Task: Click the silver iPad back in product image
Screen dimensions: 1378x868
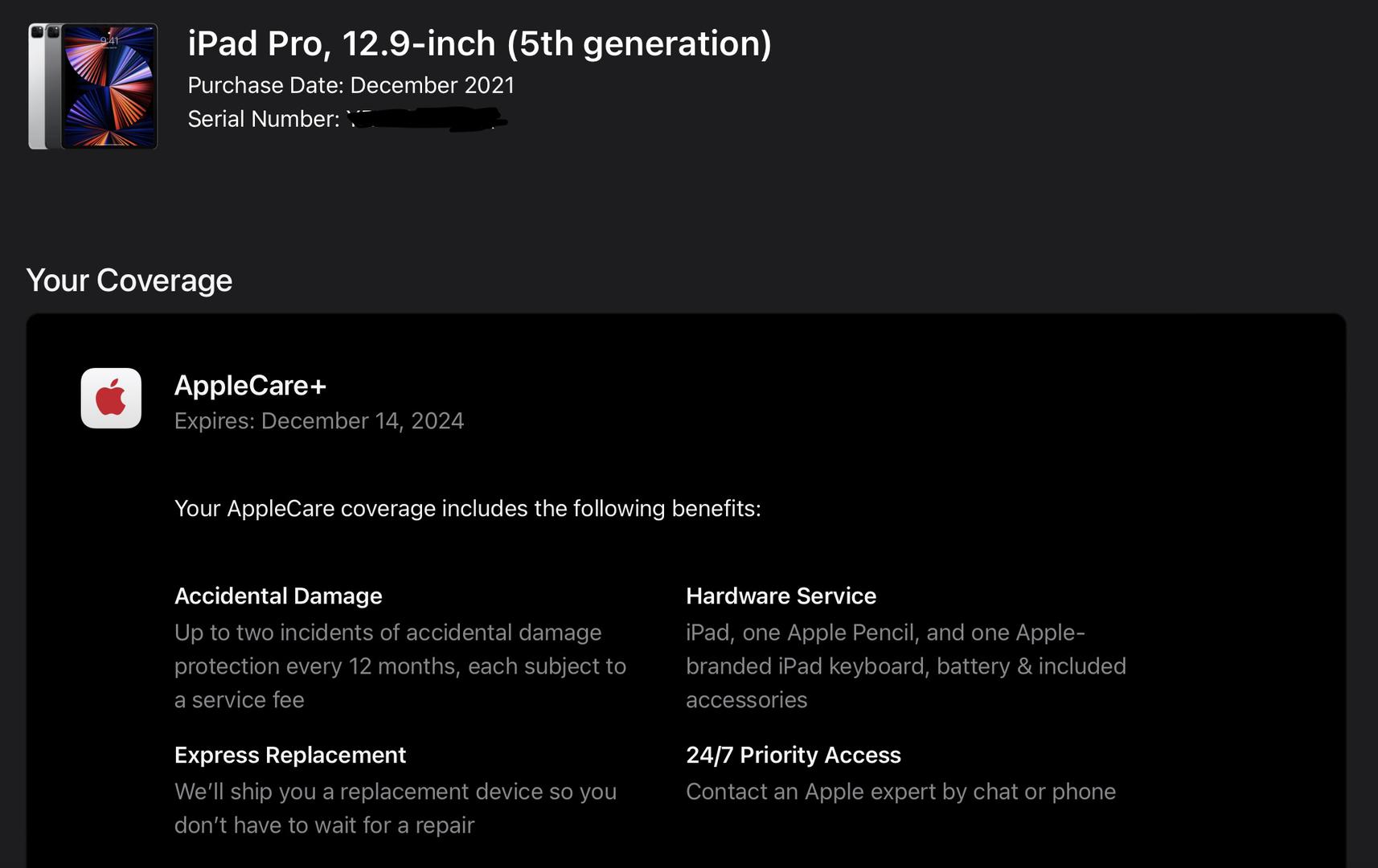Action: click(x=36, y=87)
